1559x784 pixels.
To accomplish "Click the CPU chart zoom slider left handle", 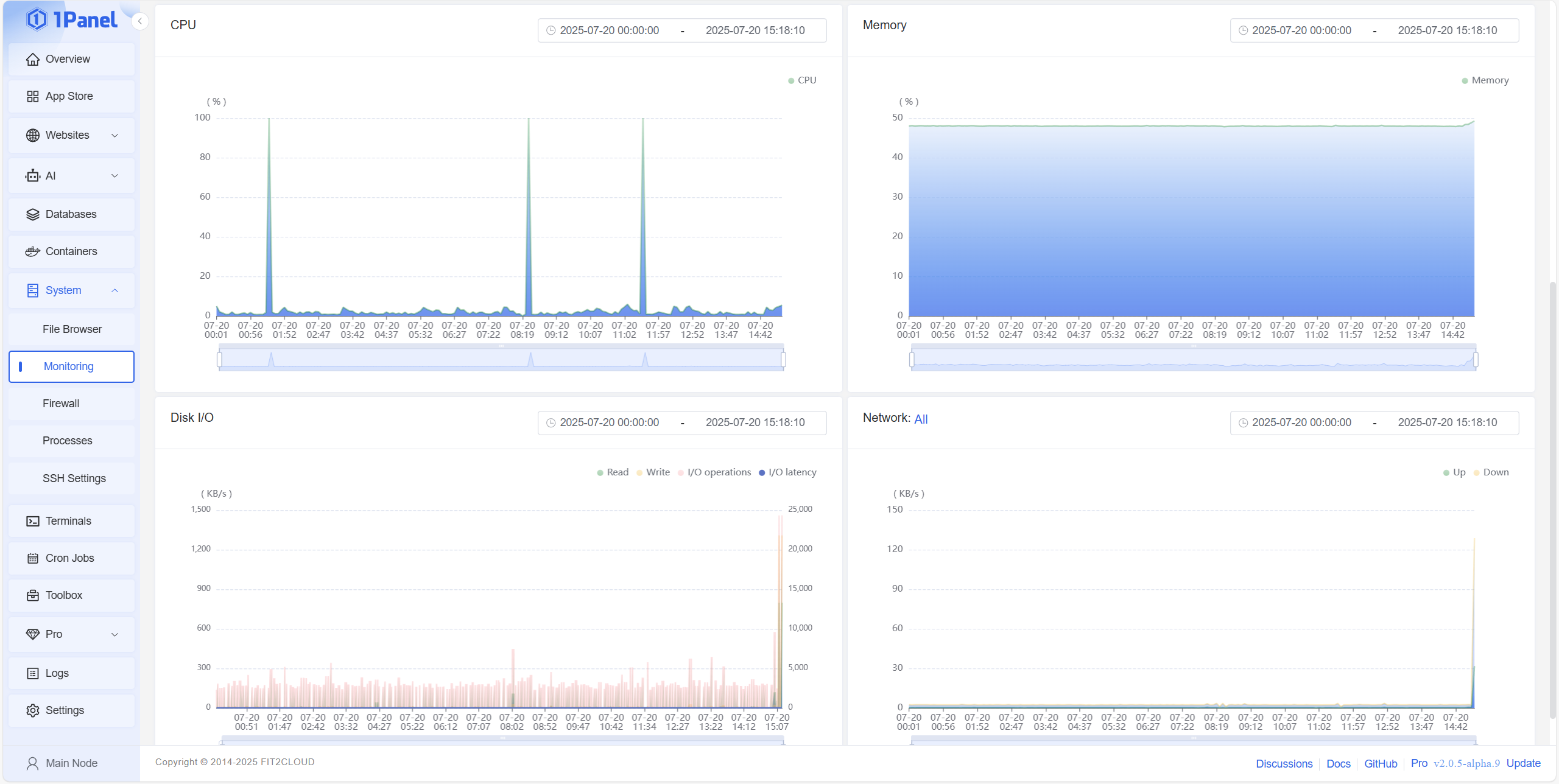I will 219,360.
